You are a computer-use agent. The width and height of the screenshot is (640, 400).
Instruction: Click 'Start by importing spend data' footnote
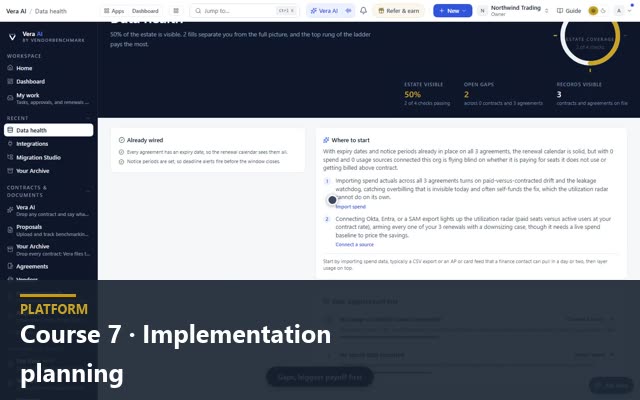click(465, 264)
